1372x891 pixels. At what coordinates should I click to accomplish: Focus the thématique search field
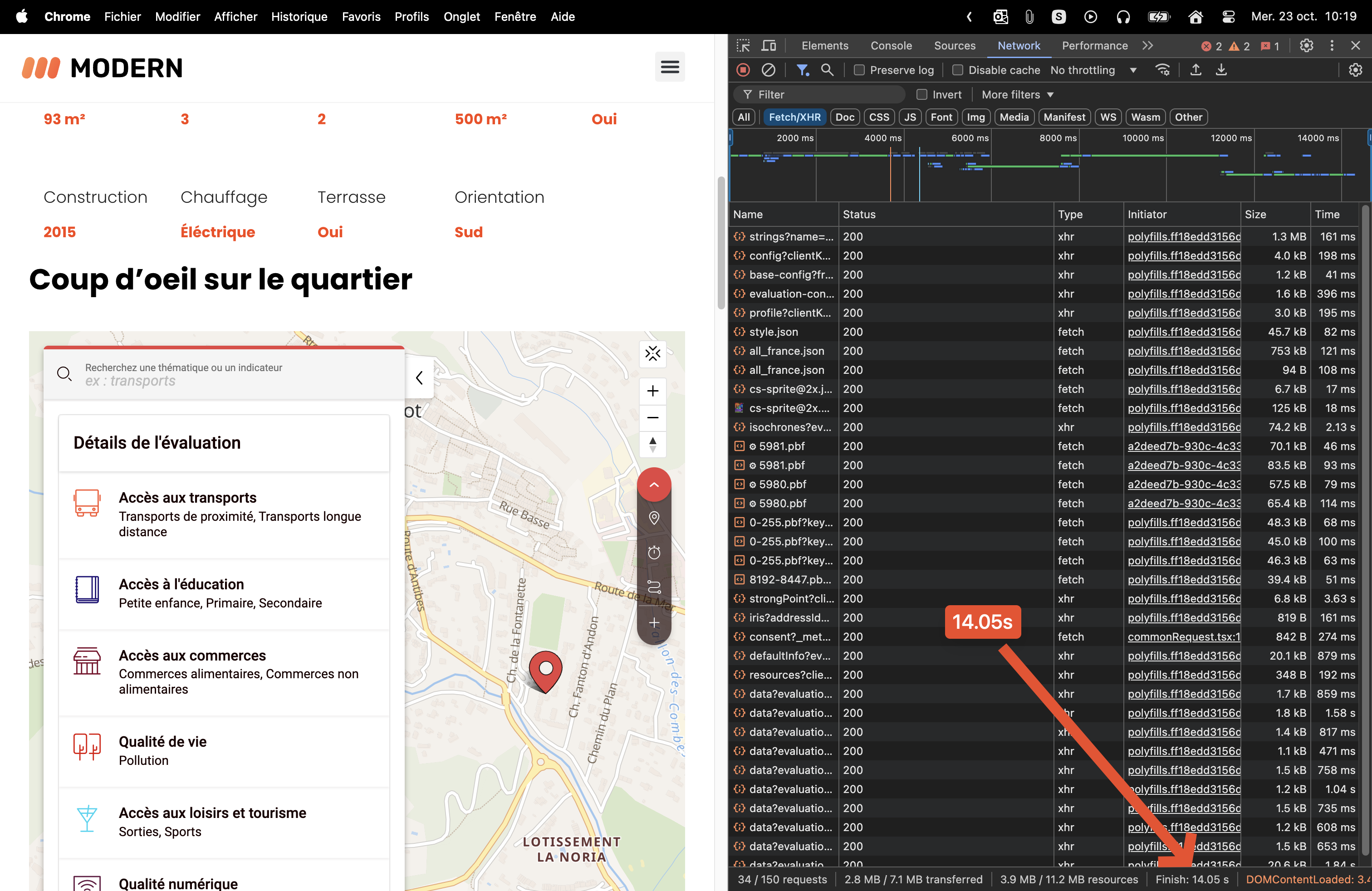tap(224, 375)
